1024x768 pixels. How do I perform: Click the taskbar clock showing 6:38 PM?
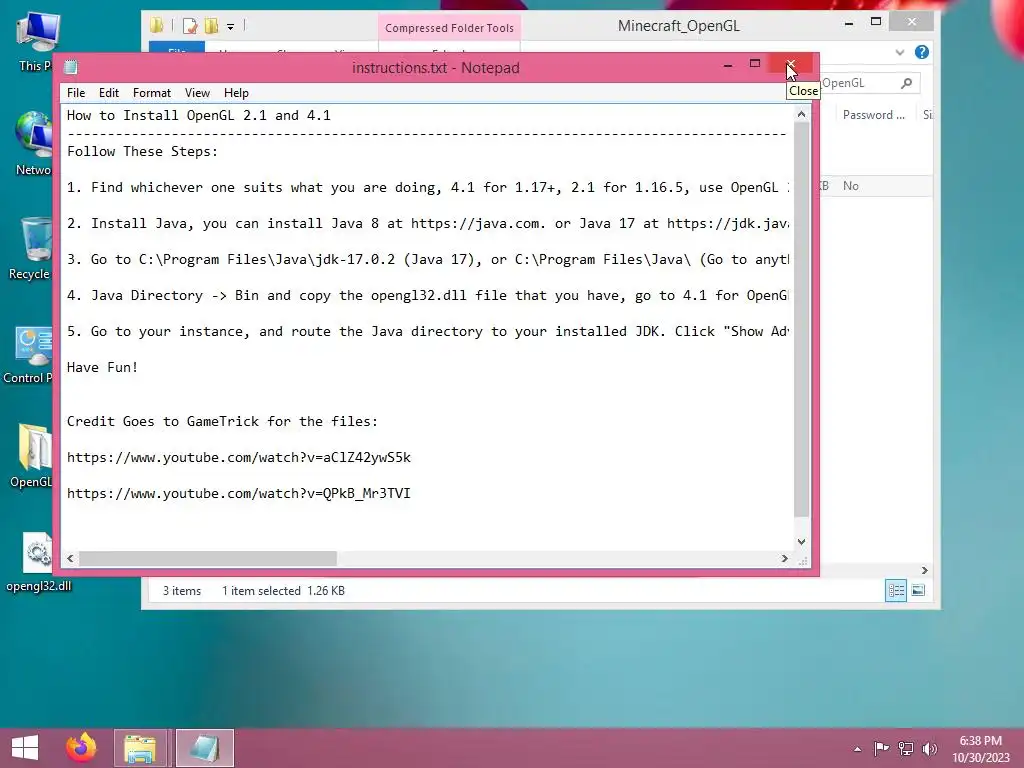pos(980,748)
